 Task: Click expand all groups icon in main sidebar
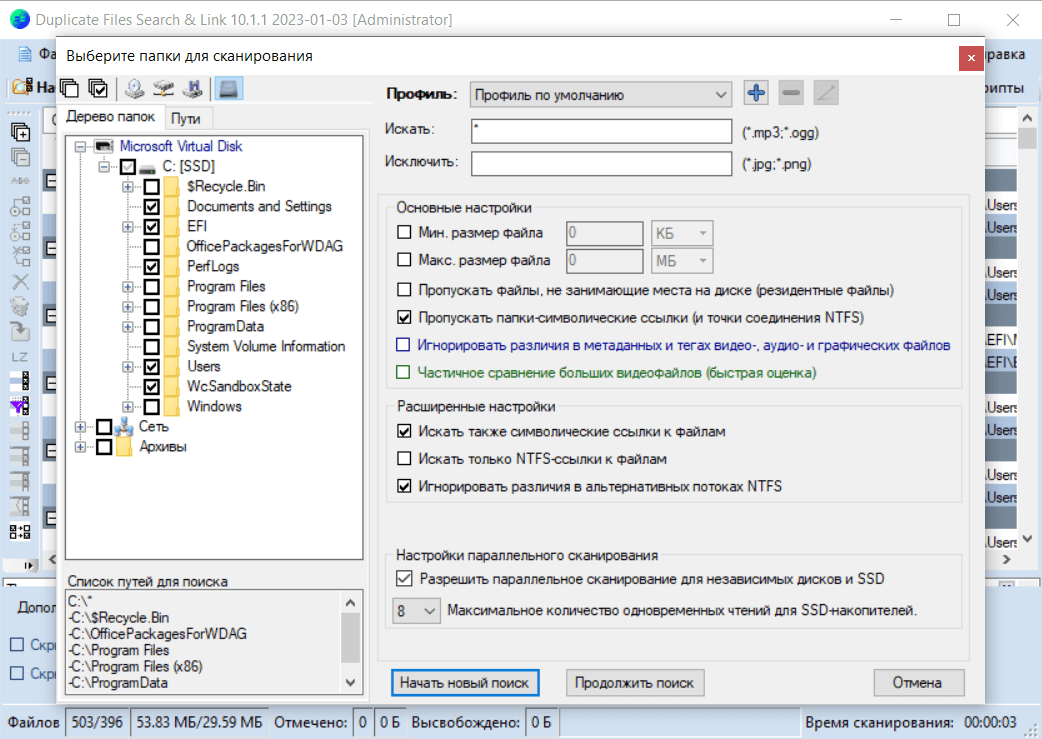pos(21,132)
